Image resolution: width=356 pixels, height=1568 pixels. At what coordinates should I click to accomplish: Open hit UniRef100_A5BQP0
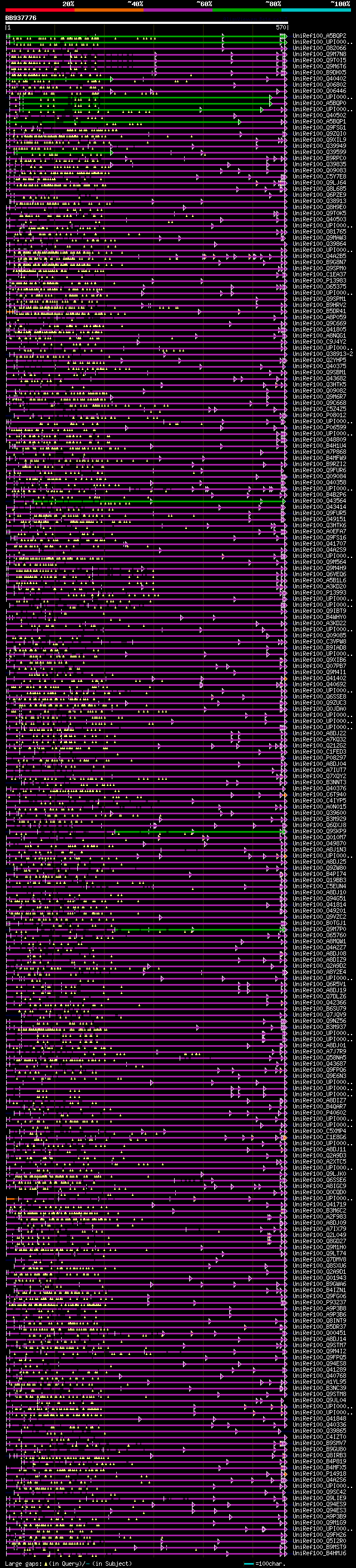pos(319,103)
